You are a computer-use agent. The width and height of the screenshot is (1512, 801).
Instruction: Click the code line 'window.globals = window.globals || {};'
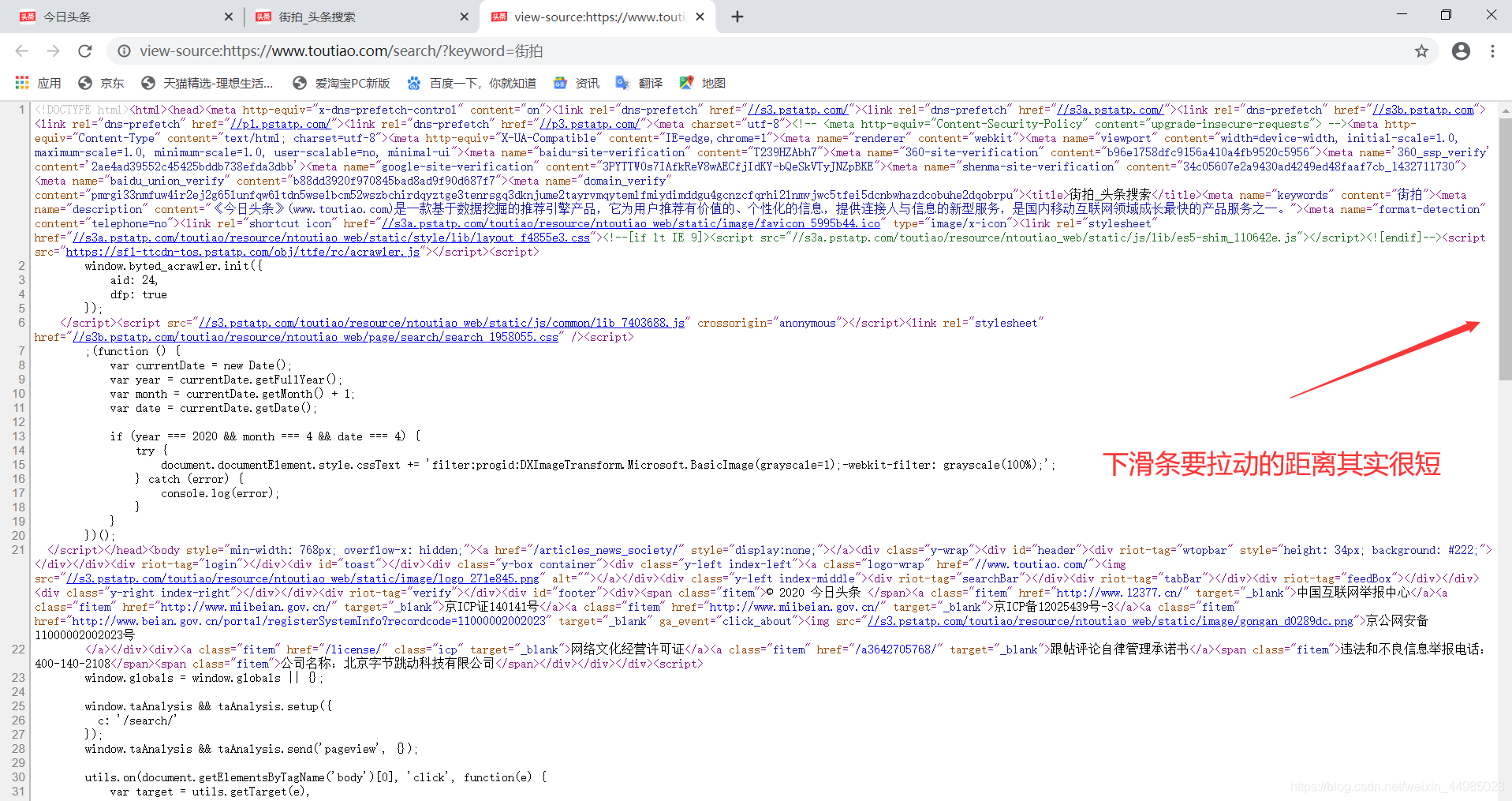click(204, 679)
